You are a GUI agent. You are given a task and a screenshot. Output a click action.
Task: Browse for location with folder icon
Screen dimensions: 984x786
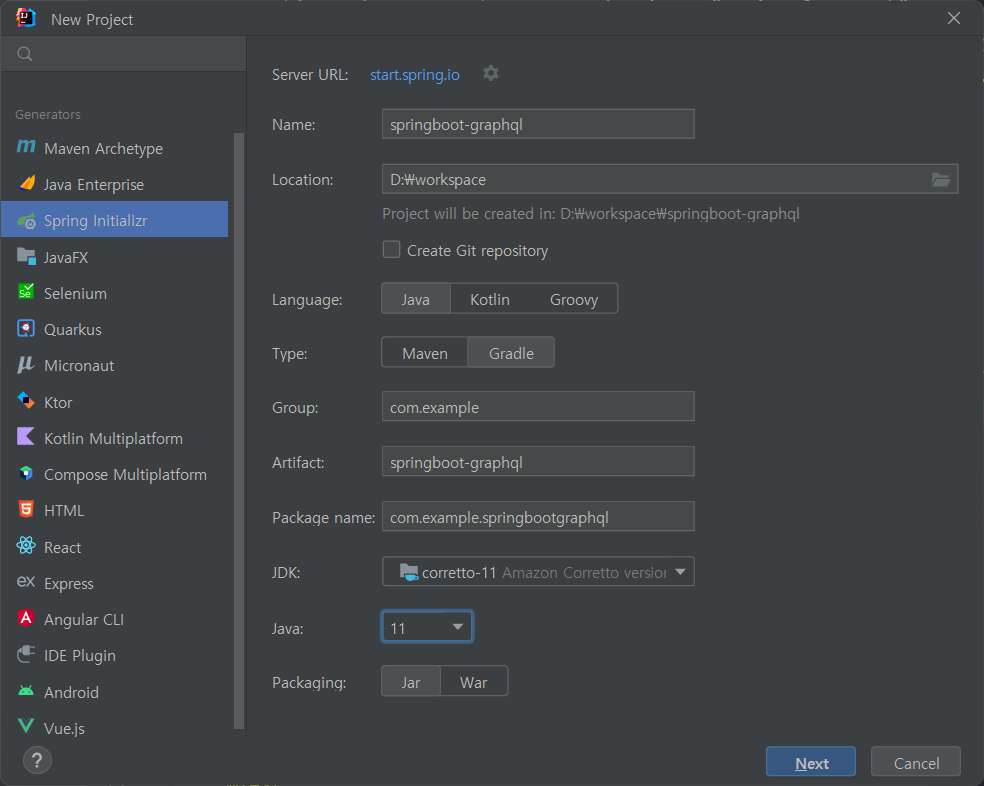940,180
